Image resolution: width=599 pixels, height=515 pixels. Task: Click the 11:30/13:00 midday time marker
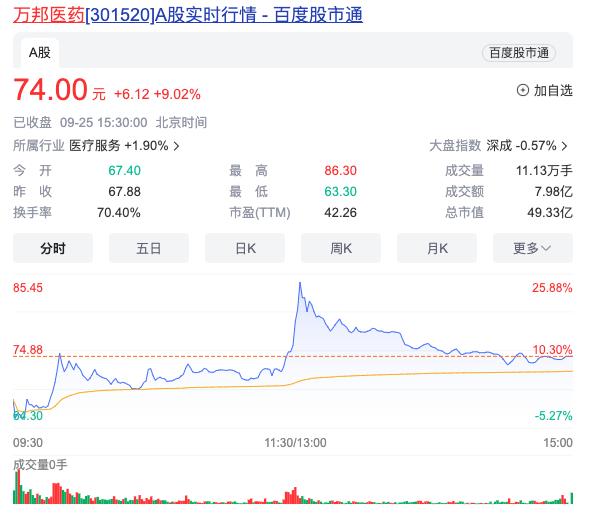[295, 443]
